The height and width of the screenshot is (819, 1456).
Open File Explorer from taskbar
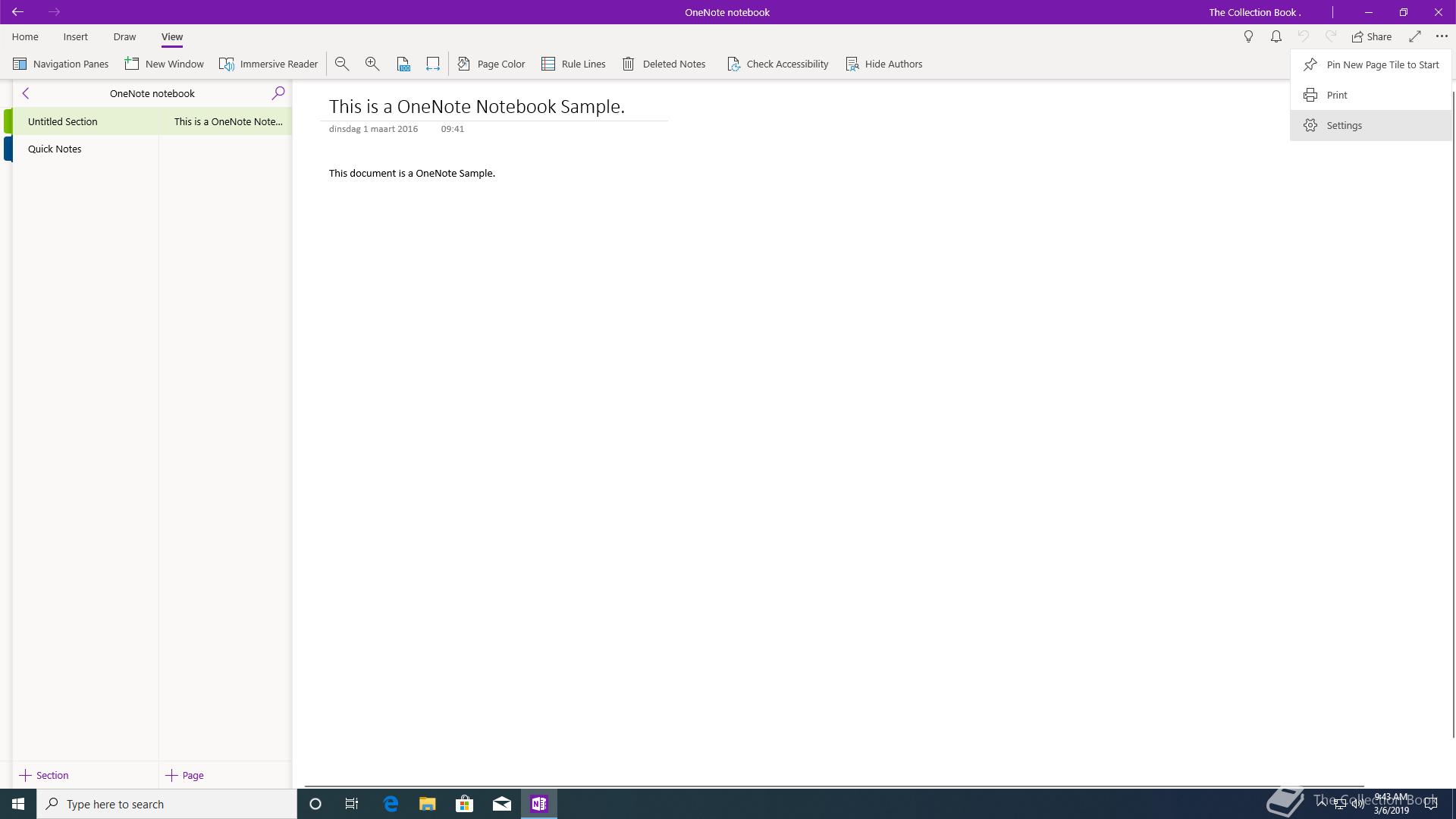tap(428, 804)
